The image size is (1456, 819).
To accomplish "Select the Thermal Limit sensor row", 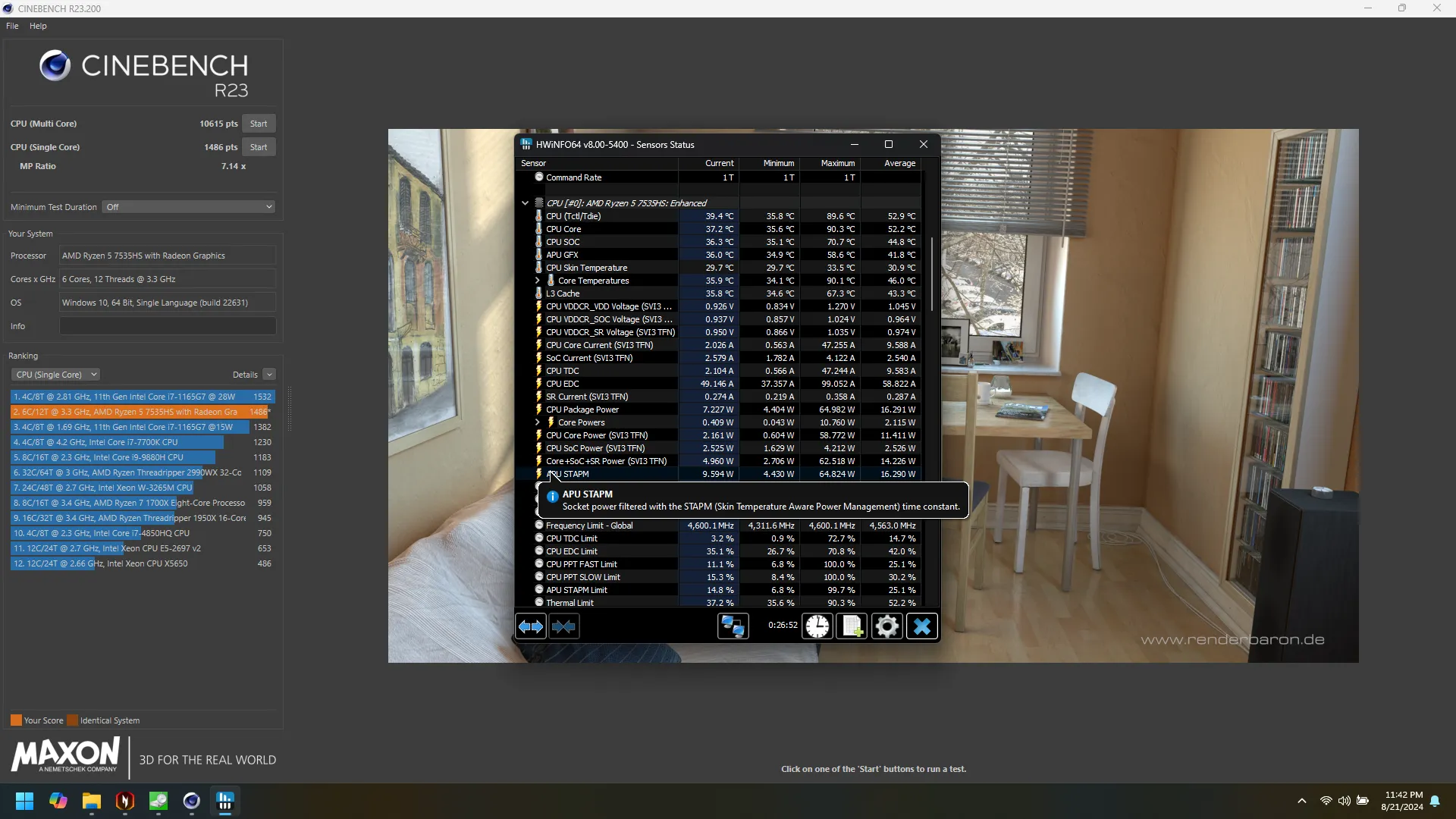I will pyautogui.click(x=719, y=603).
